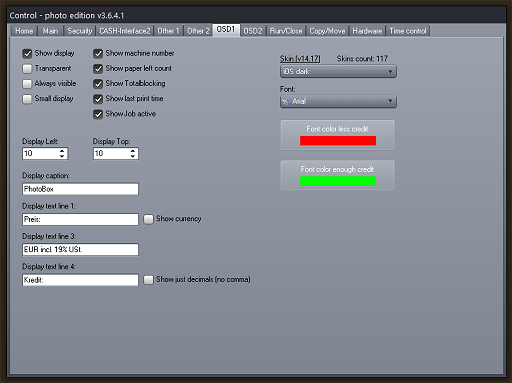Open the Main tab
The width and height of the screenshot is (512, 383).
(x=50, y=31)
